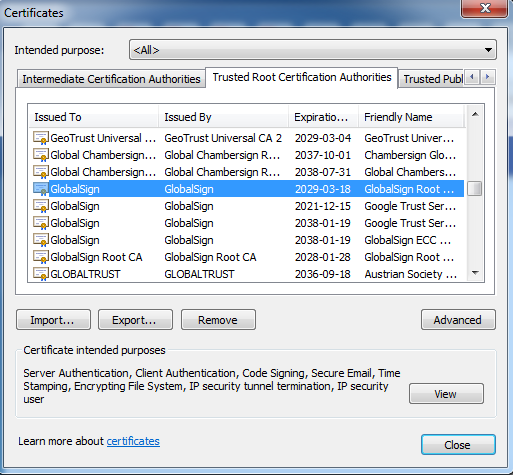
Task: Click expiration date 2021-12-15
Action: point(323,206)
